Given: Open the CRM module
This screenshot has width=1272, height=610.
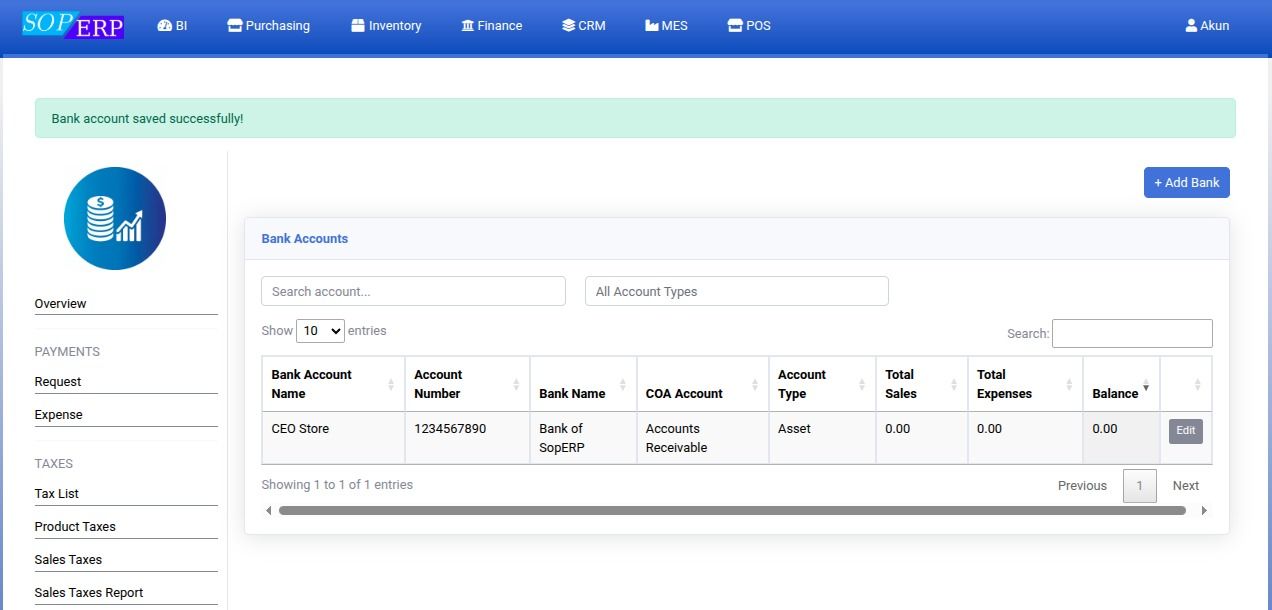Looking at the screenshot, I should (583, 26).
